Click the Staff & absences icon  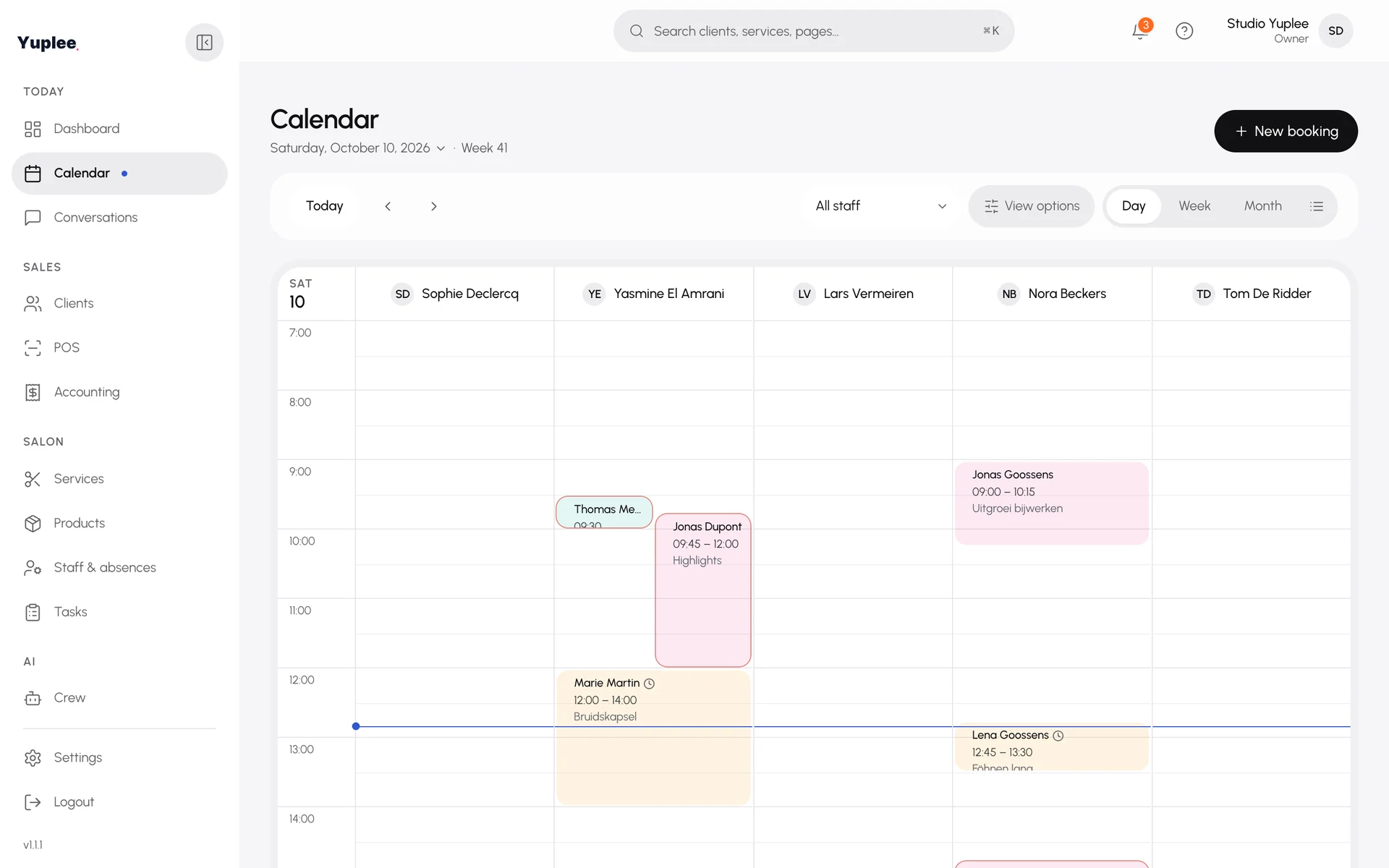tap(33, 568)
